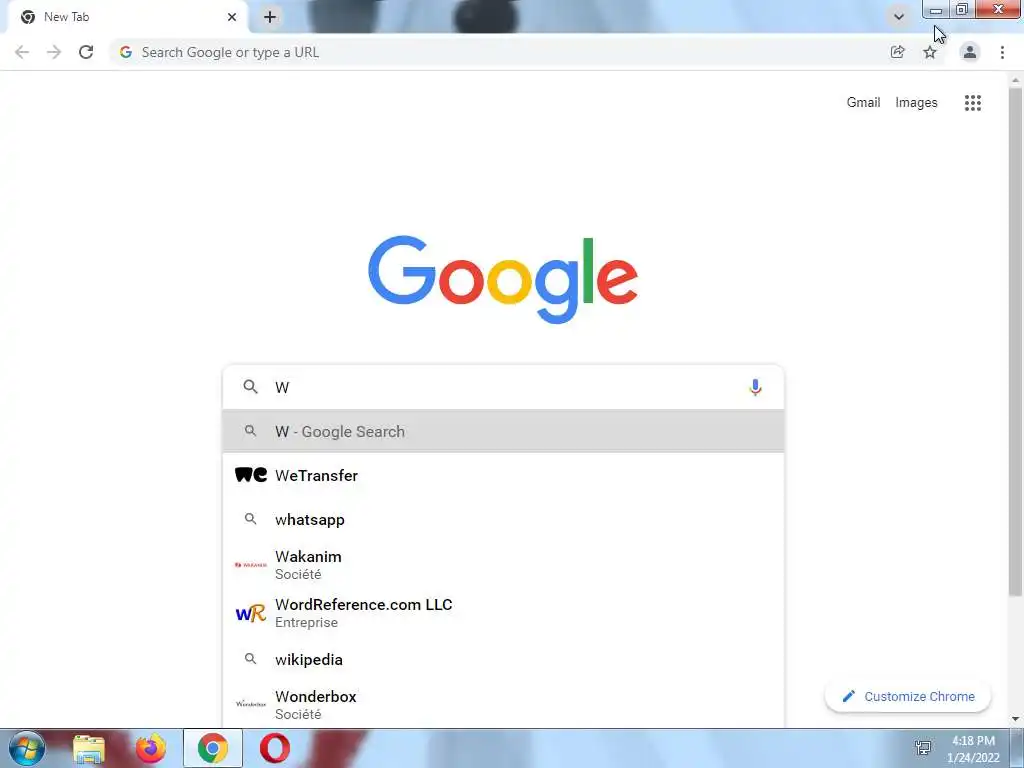Image resolution: width=1024 pixels, height=768 pixels.
Task: Select the WordReference.com LLC suggestion
Action: click(503, 613)
